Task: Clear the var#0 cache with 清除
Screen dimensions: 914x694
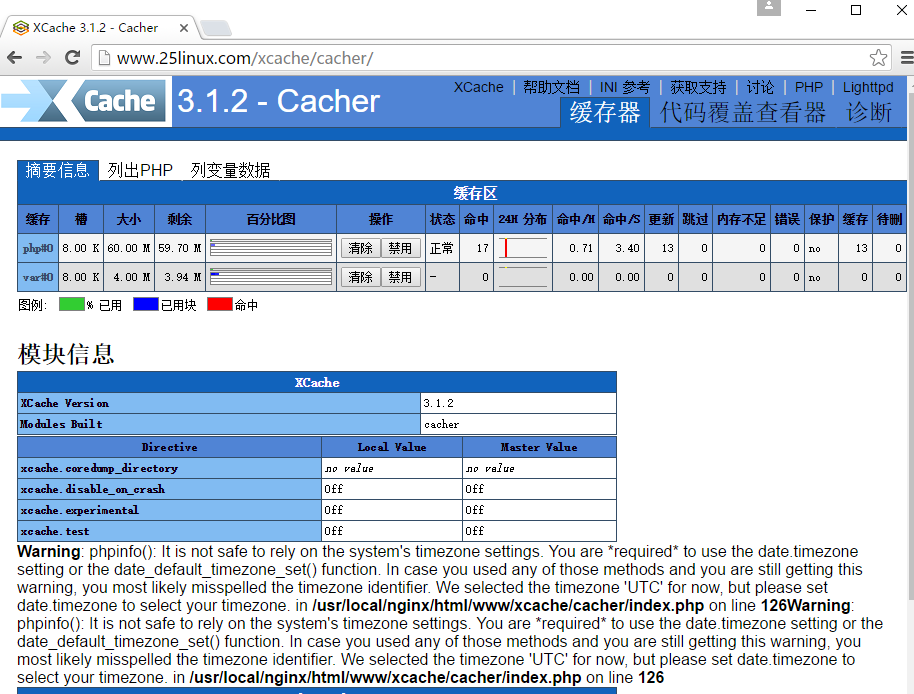Action: 360,277
